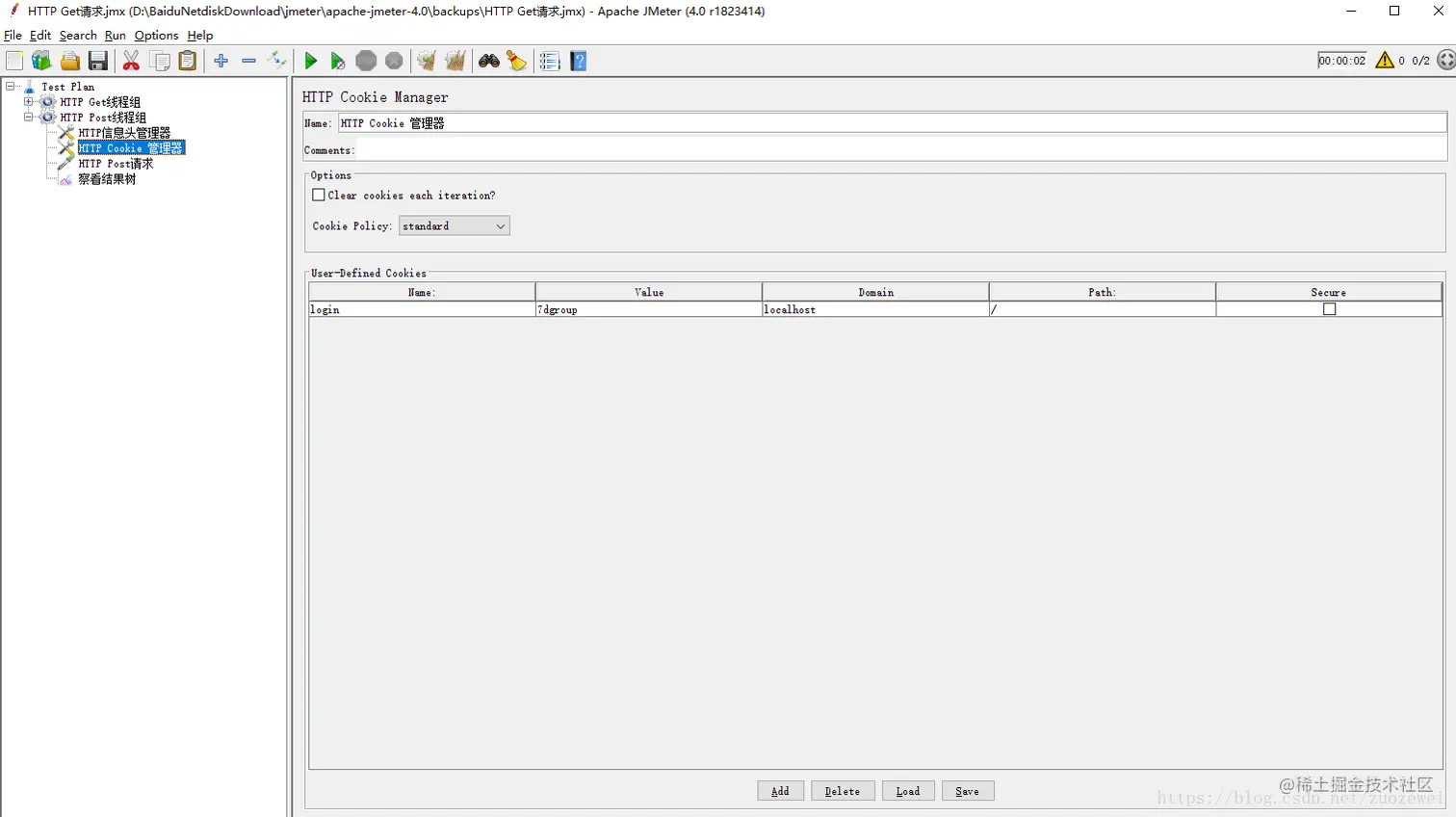This screenshot has width=1456, height=817.
Task: Open the Options menu
Action: [157, 35]
